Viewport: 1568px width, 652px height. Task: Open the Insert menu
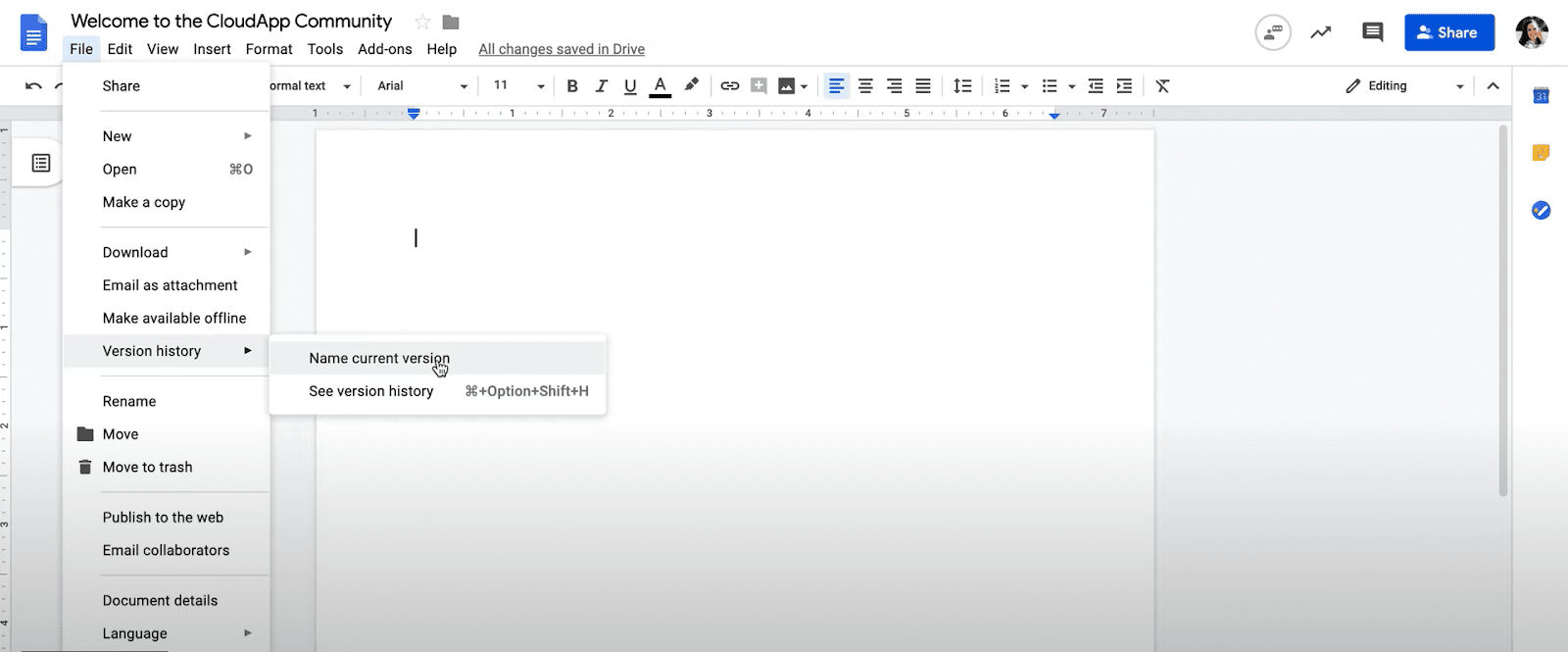[212, 49]
